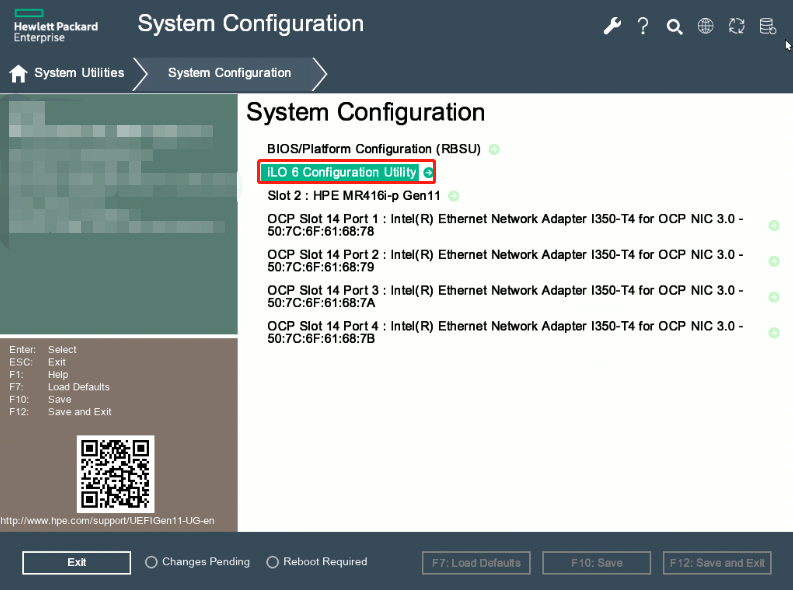Image resolution: width=793 pixels, height=590 pixels.
Task: Open language selection globe icon
Action: coord(705,26)
